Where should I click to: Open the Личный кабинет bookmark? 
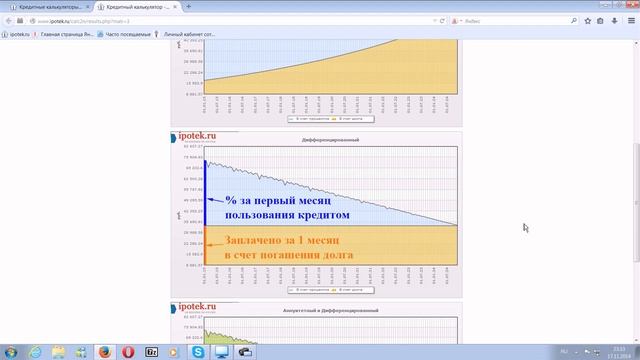coord(185,34)
